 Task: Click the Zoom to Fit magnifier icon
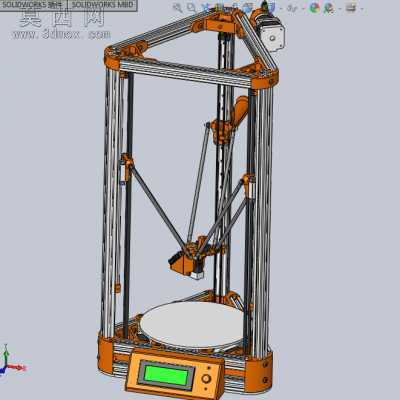(x=178, y=7)
